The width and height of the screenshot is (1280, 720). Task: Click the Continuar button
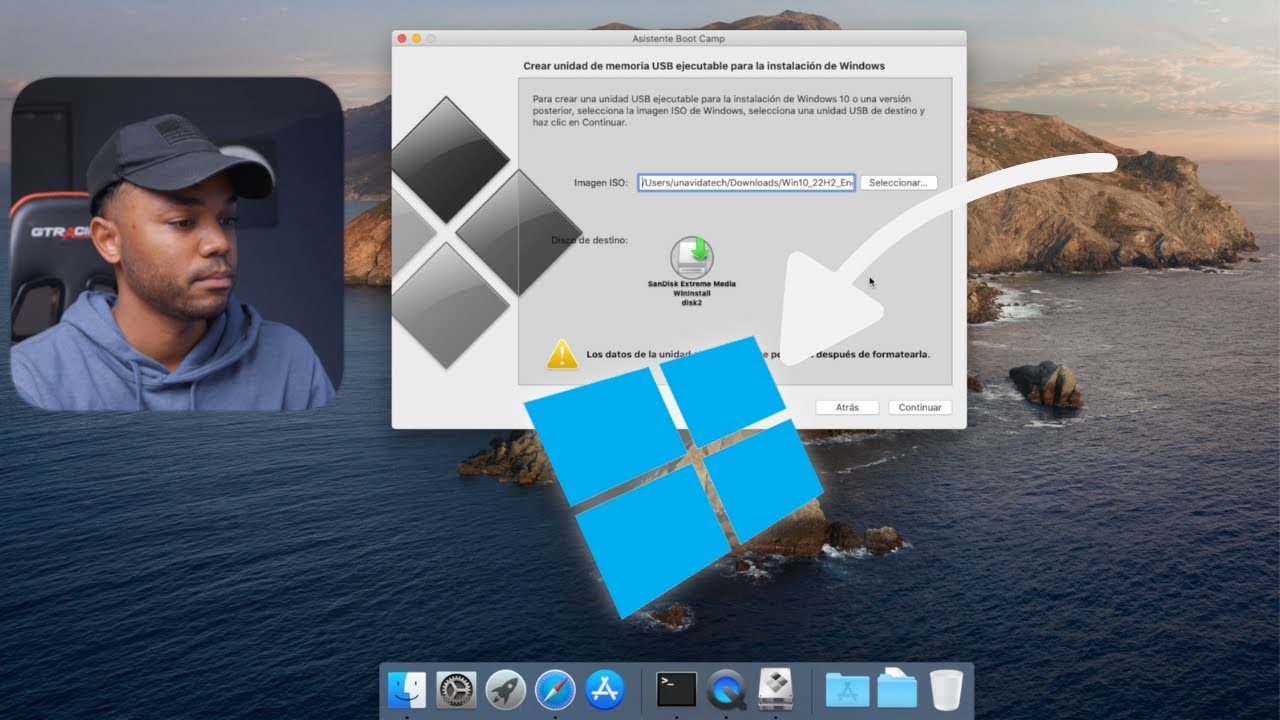point(920,408)
